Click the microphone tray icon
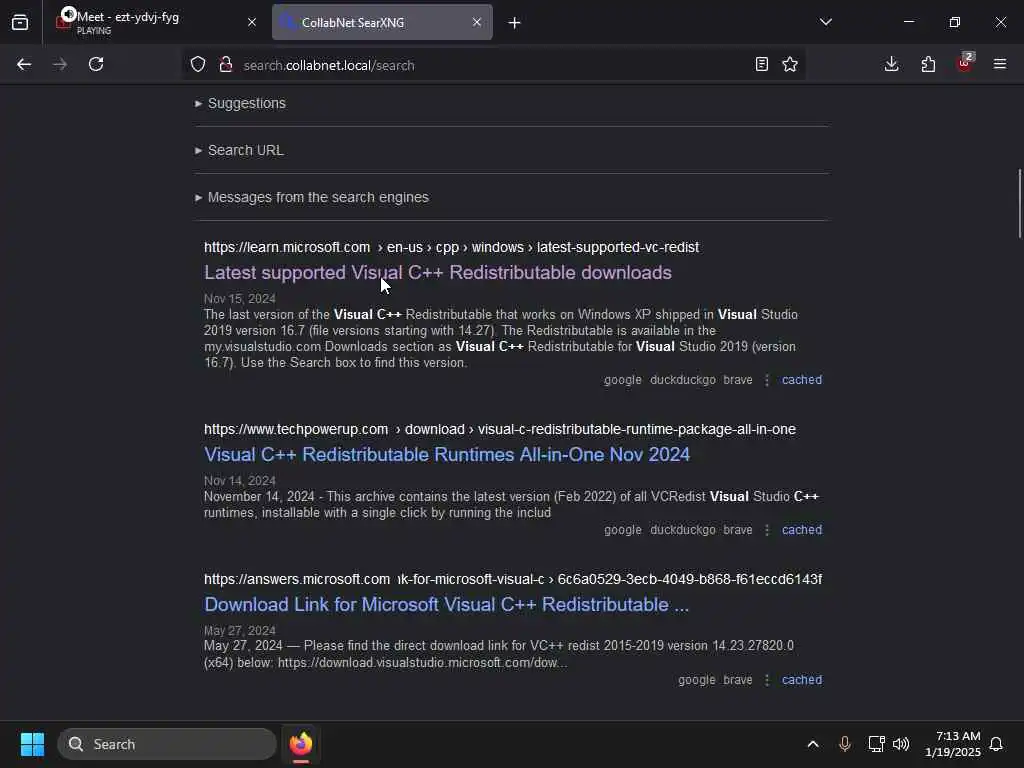Image resolution: width=1024 pixels, height=768 pixels. (x=844, y=744)
